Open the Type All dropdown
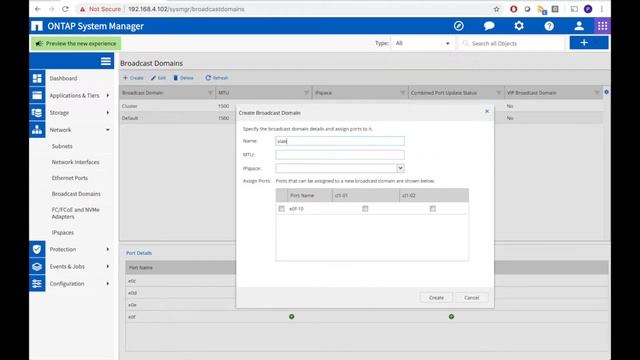The height and width of the screenshot is (360, 640). click(x=422, y=43)
